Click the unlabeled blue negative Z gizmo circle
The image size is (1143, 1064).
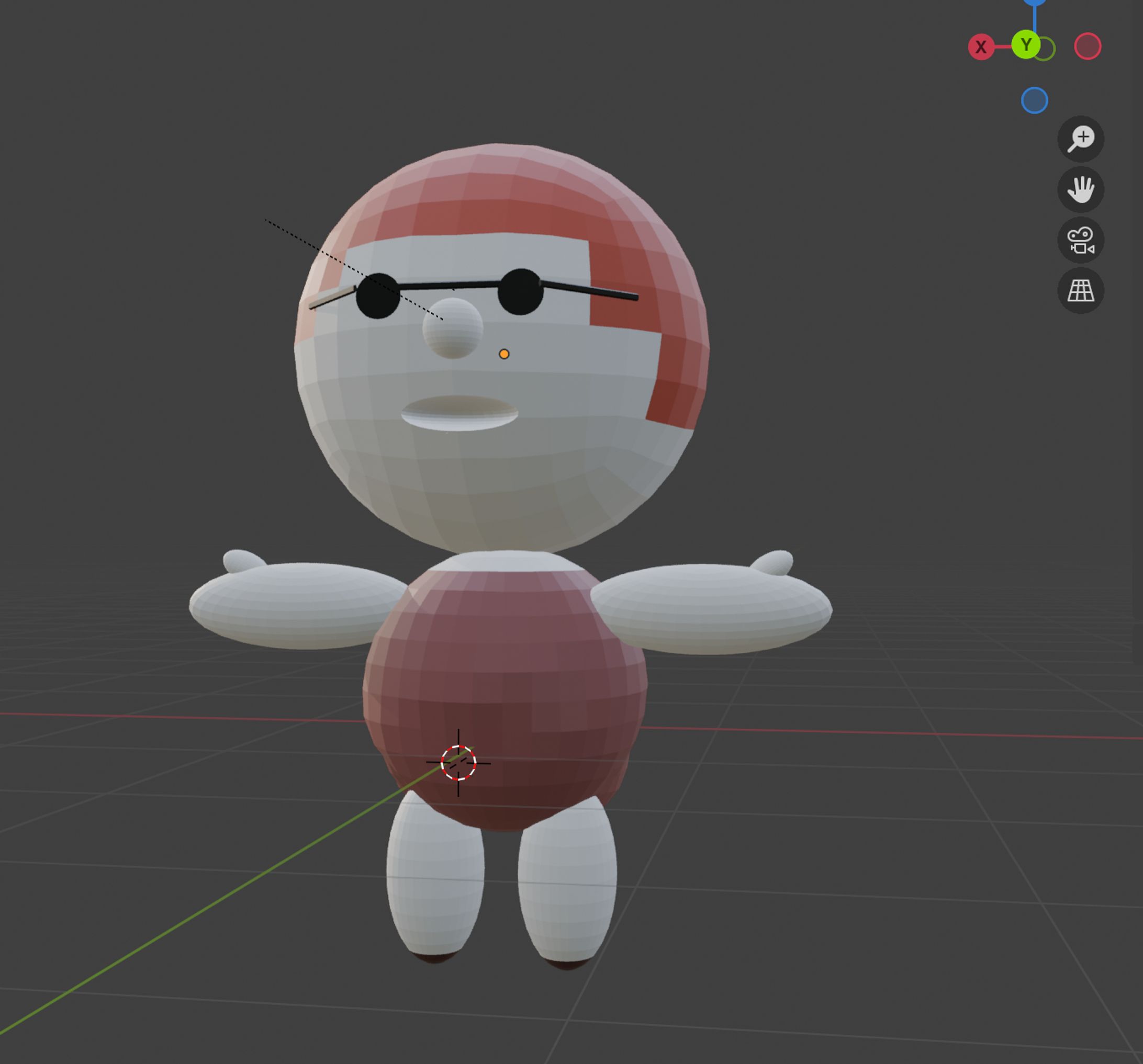[x=1034, y=100]
